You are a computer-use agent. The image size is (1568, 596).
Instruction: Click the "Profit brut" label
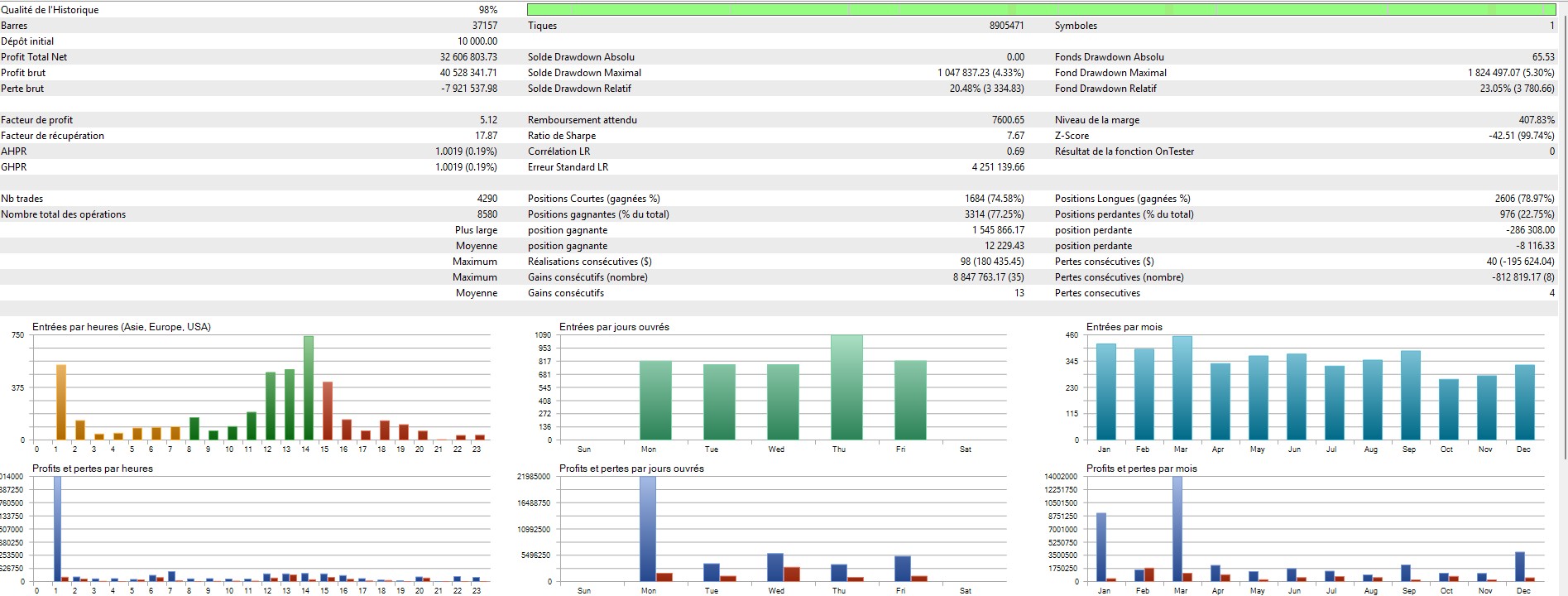click(x=23, y=73)
